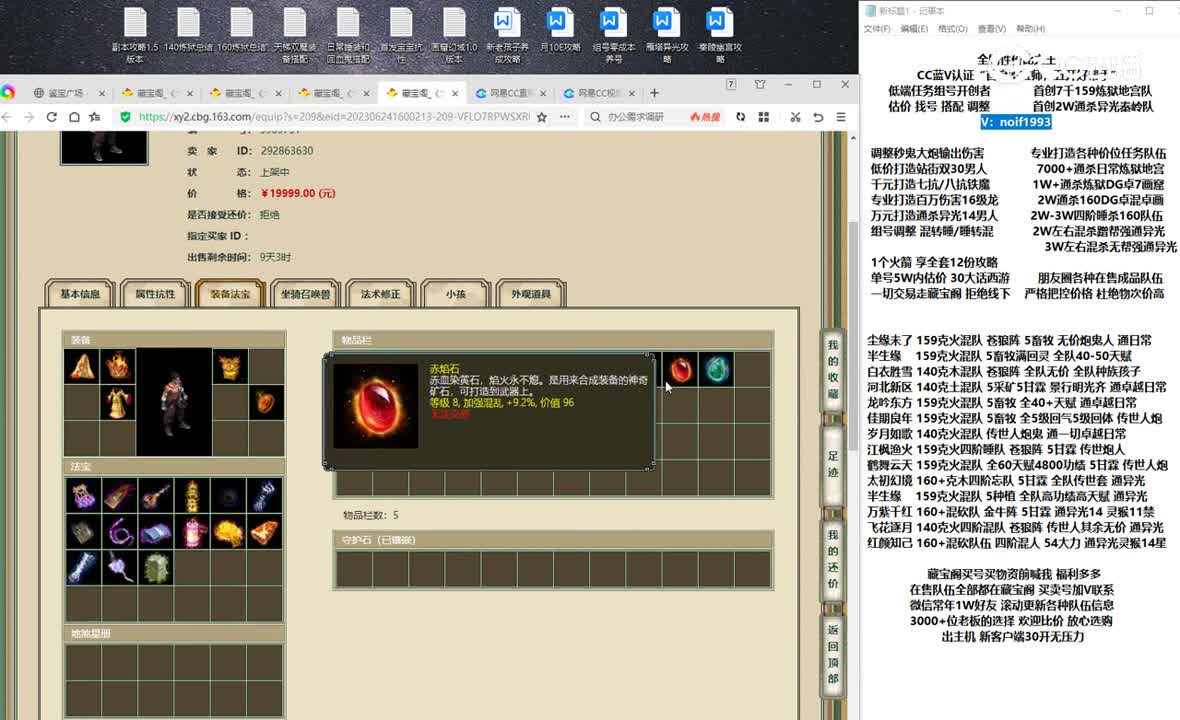The image size is (1180, 720).
Task: Click the 龙吟东方 line in Notepad
Action: click(1002, 403)
